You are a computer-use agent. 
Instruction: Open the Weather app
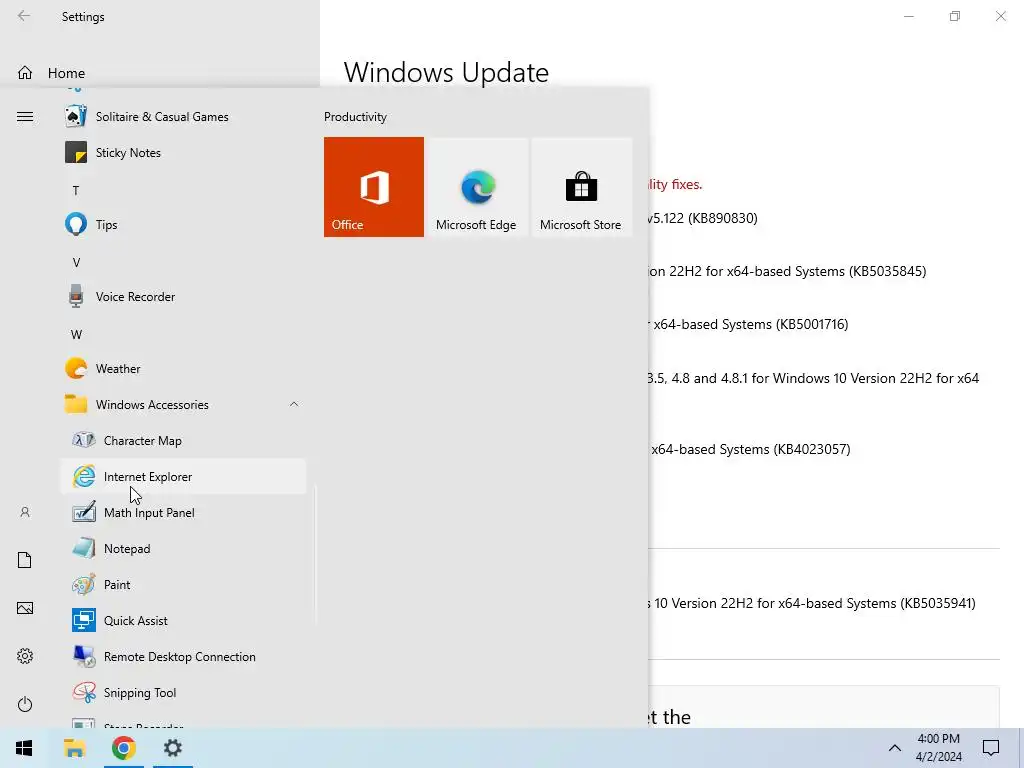coord(183,368)
